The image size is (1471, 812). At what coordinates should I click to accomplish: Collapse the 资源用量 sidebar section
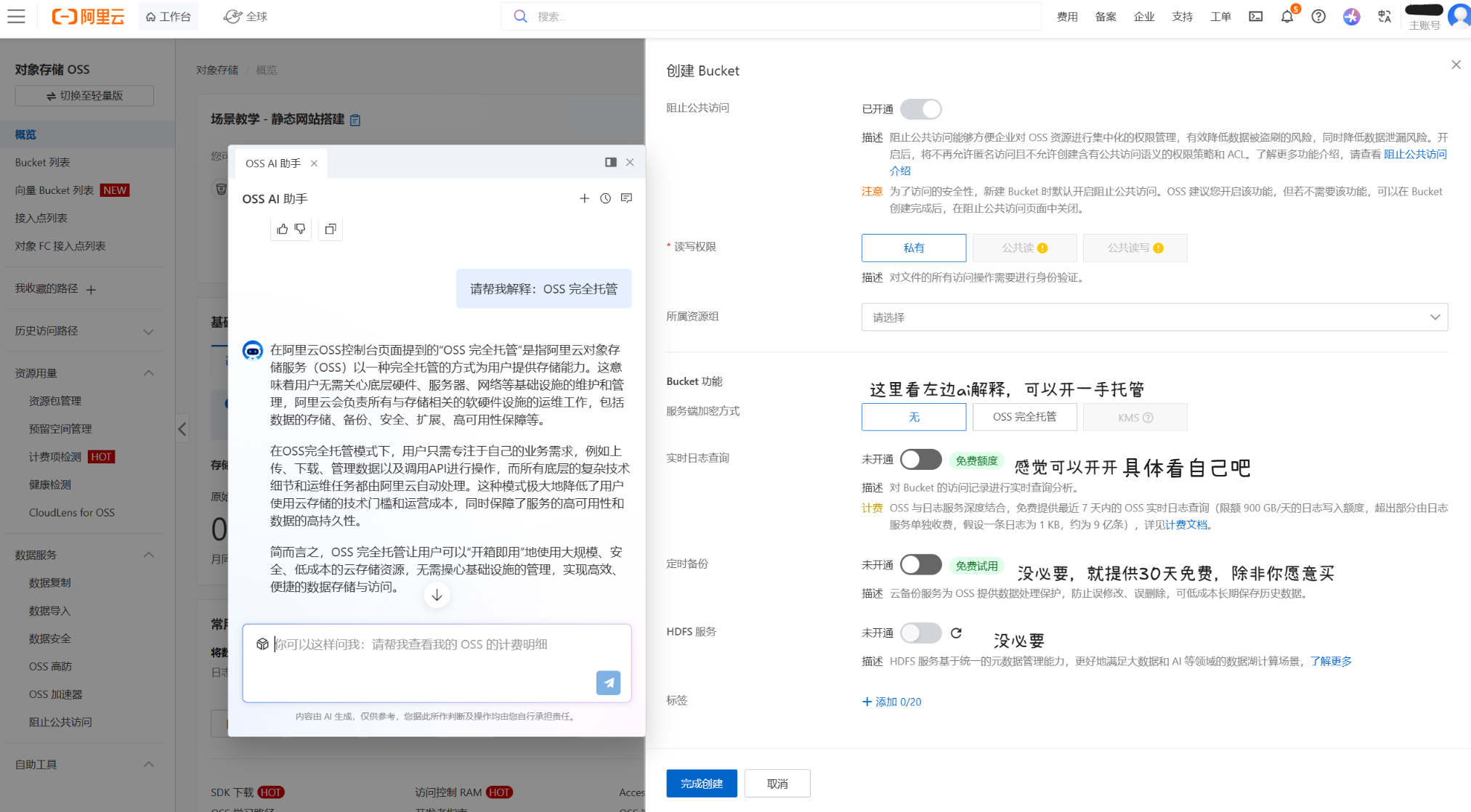click(149, 373)
